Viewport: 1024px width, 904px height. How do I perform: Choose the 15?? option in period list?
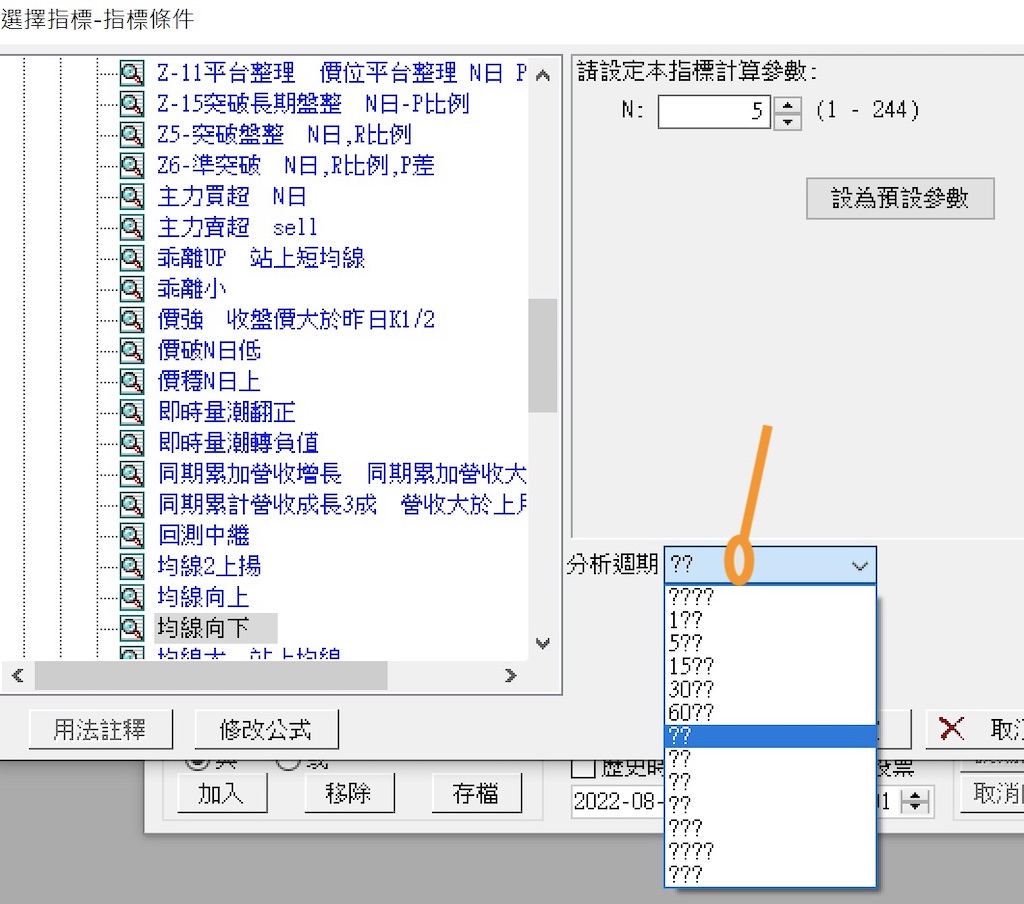(691, 666)
